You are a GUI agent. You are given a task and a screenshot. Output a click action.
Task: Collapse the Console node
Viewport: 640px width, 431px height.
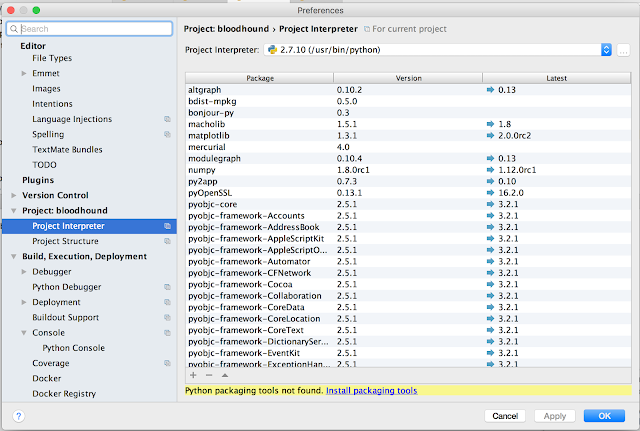click(x=24, y=333)
